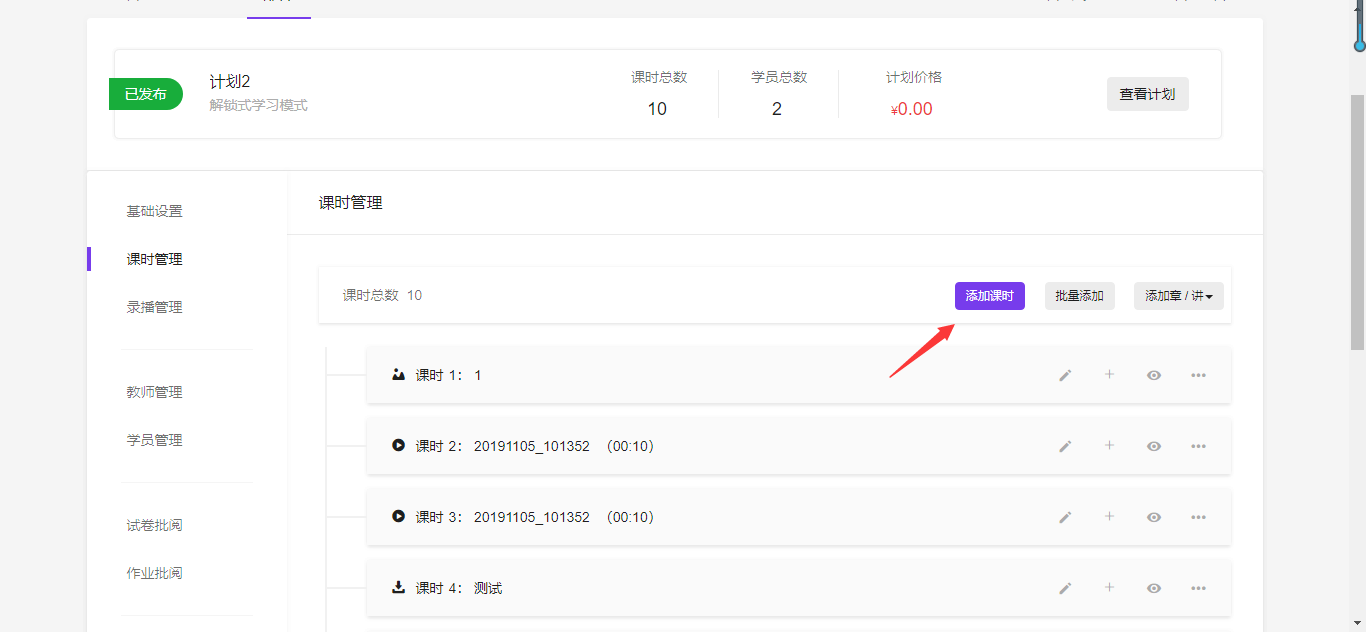Select 基础设置 in the left sidebar
Screen dimensions: 1366x632
pyautogui.click(x=154, y=211)
